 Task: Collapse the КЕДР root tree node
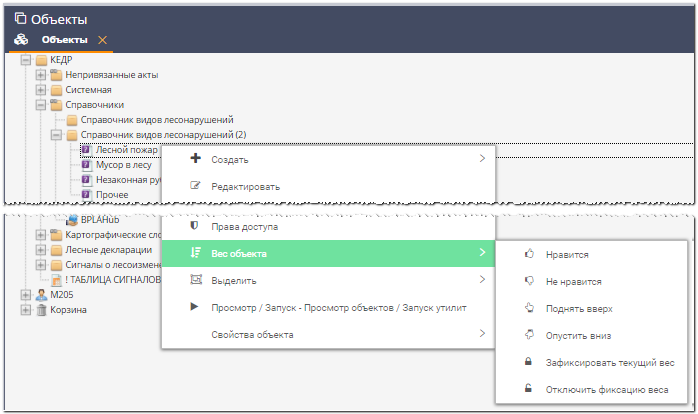26,60
